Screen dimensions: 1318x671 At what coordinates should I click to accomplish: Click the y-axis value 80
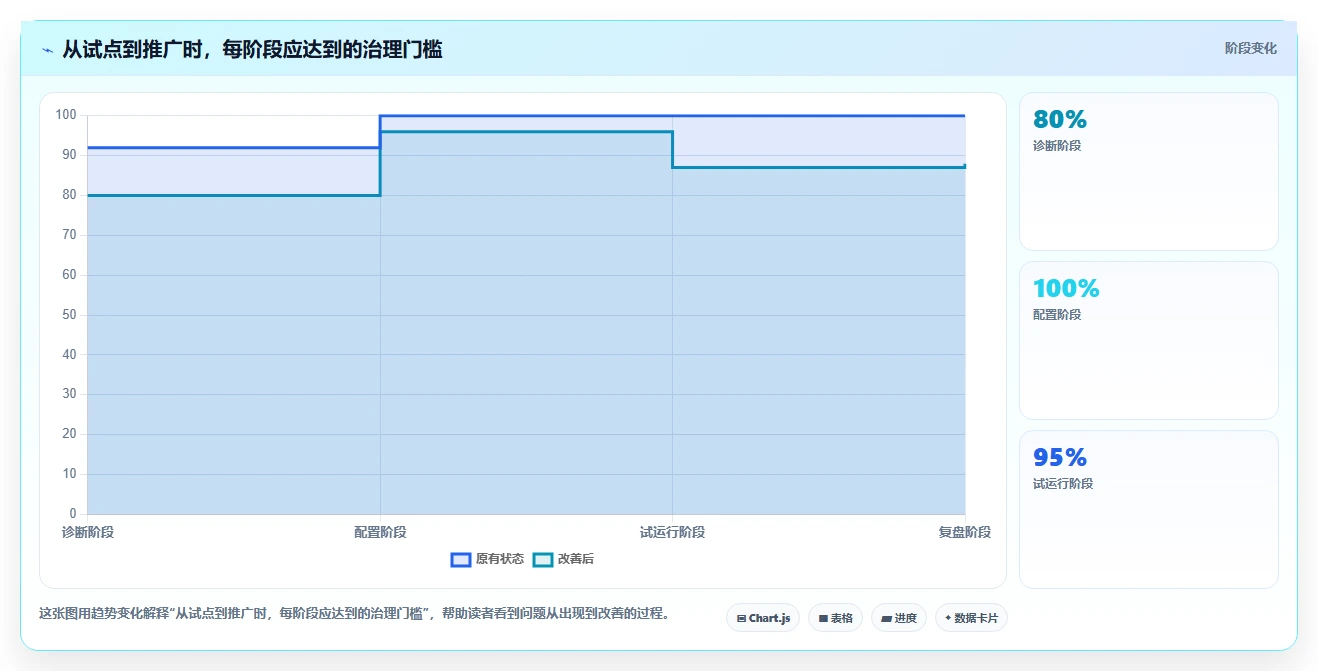(69, 195)
